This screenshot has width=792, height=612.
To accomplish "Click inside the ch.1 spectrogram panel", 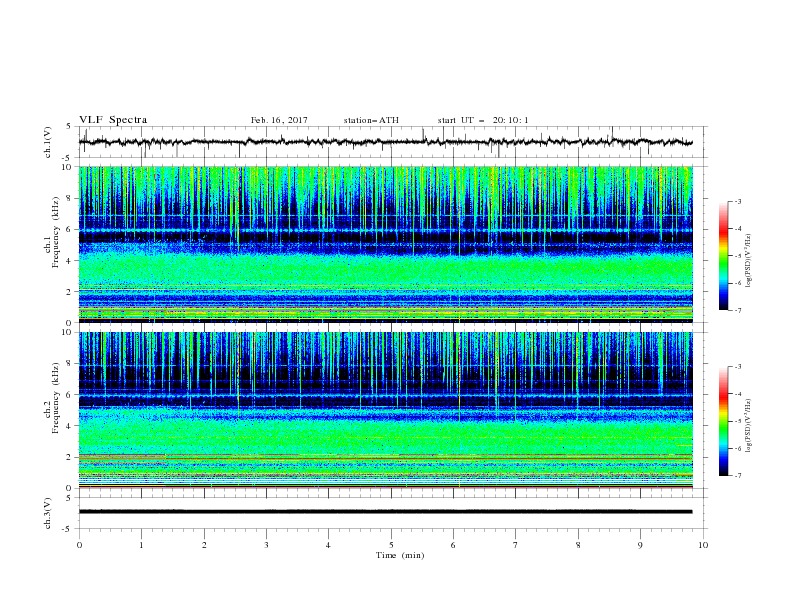I will 385,244.
